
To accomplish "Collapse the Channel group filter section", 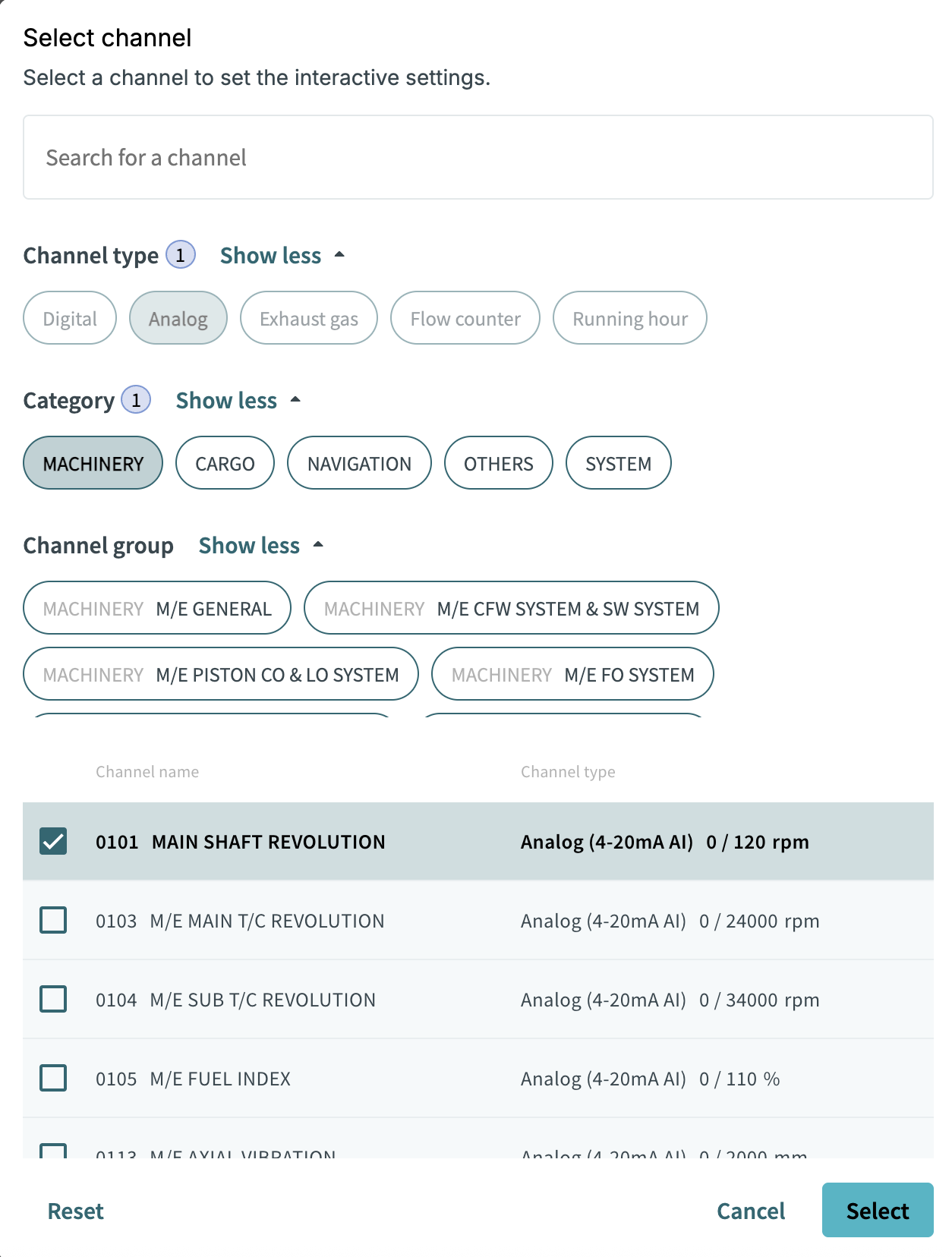I will pyautogui.click(x=260, y=546).
